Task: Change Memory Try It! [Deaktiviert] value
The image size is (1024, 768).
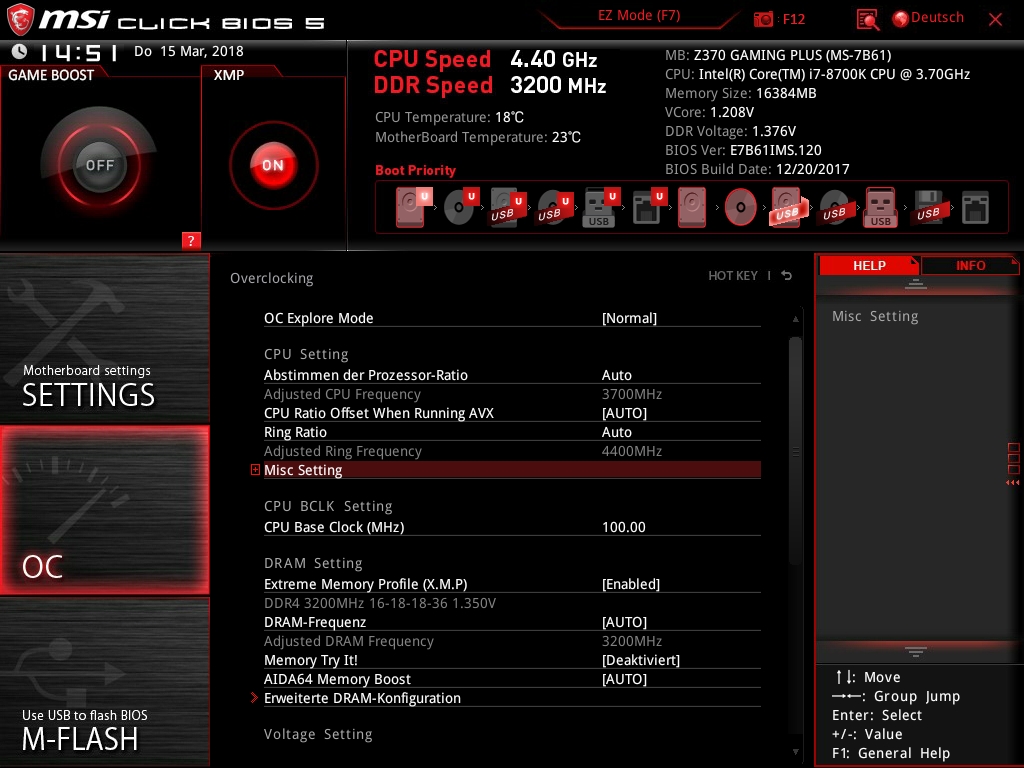Action: (x=512, y=660)
